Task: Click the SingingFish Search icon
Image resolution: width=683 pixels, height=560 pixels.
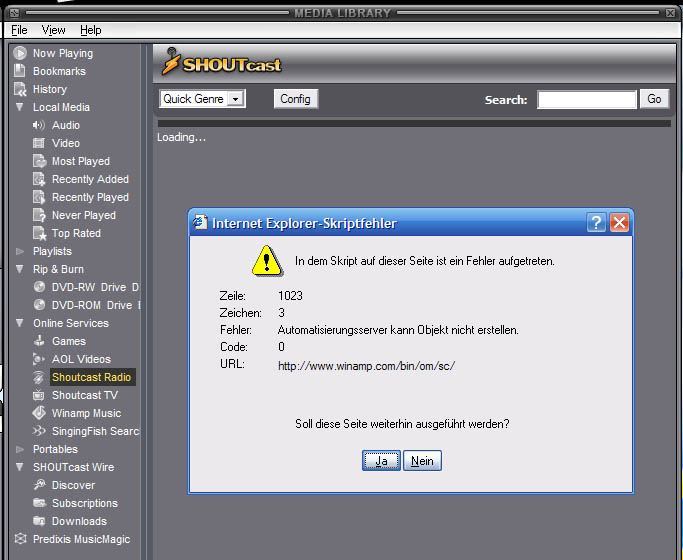Action: point(39,431)
